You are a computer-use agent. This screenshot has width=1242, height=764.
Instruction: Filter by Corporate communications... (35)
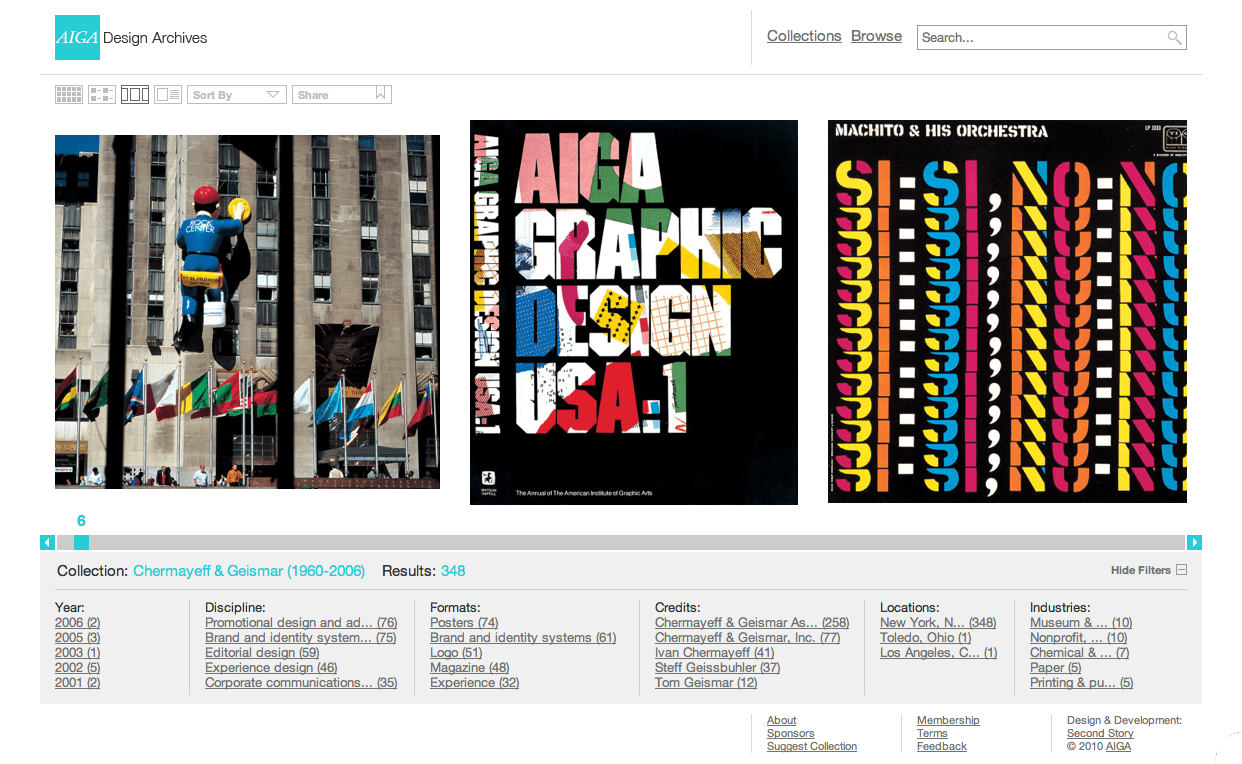(301, 683)
